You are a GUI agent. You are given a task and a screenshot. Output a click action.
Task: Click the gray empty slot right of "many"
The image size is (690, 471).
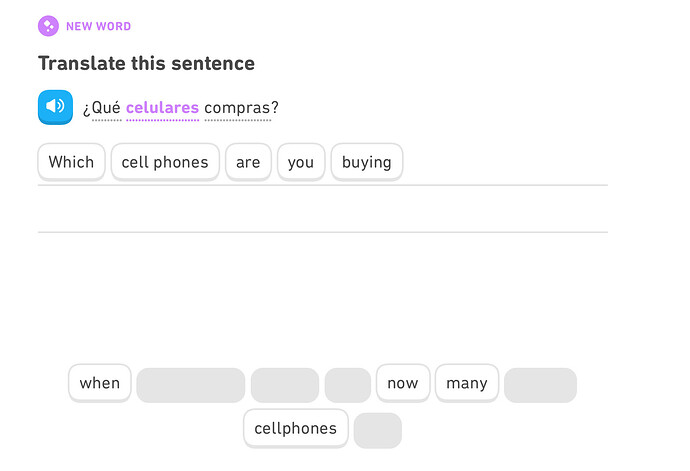[540, 385]
